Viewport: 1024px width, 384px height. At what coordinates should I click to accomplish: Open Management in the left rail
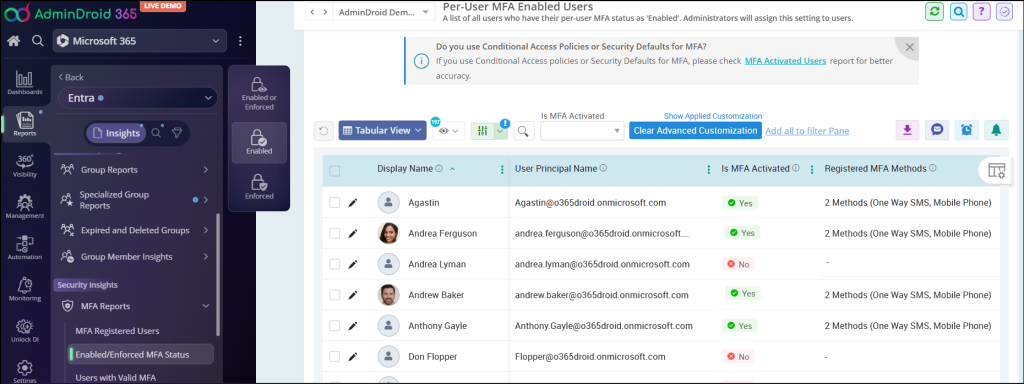(x=25, y=207)
